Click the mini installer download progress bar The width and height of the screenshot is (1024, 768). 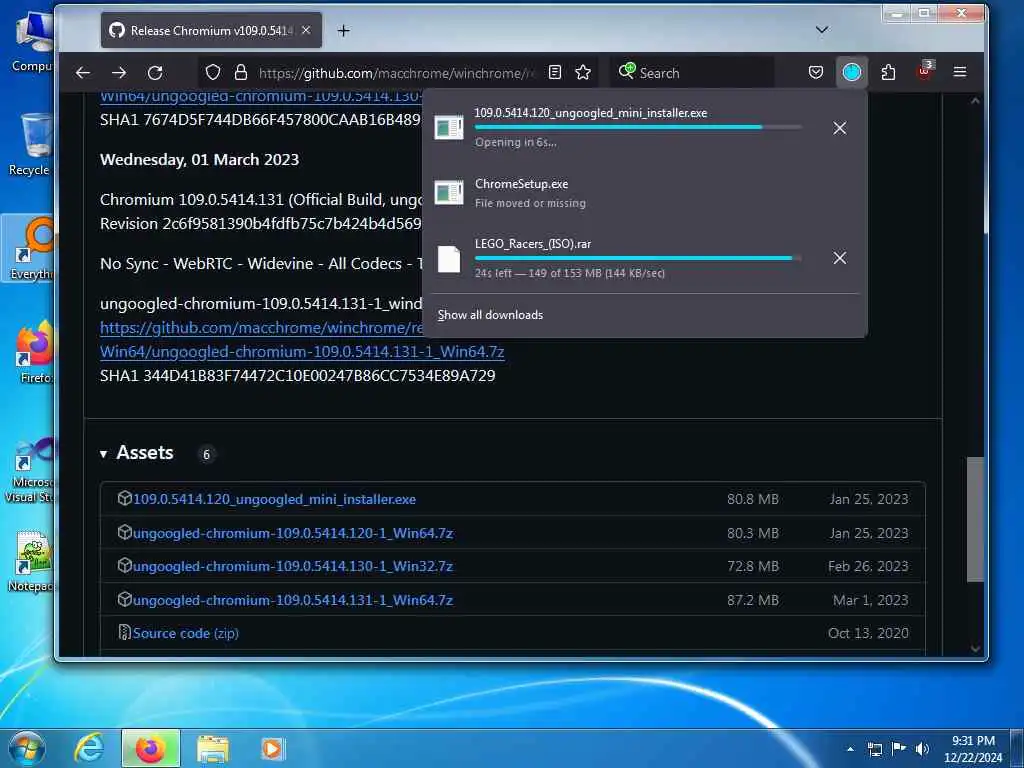(x=638, y=127)
